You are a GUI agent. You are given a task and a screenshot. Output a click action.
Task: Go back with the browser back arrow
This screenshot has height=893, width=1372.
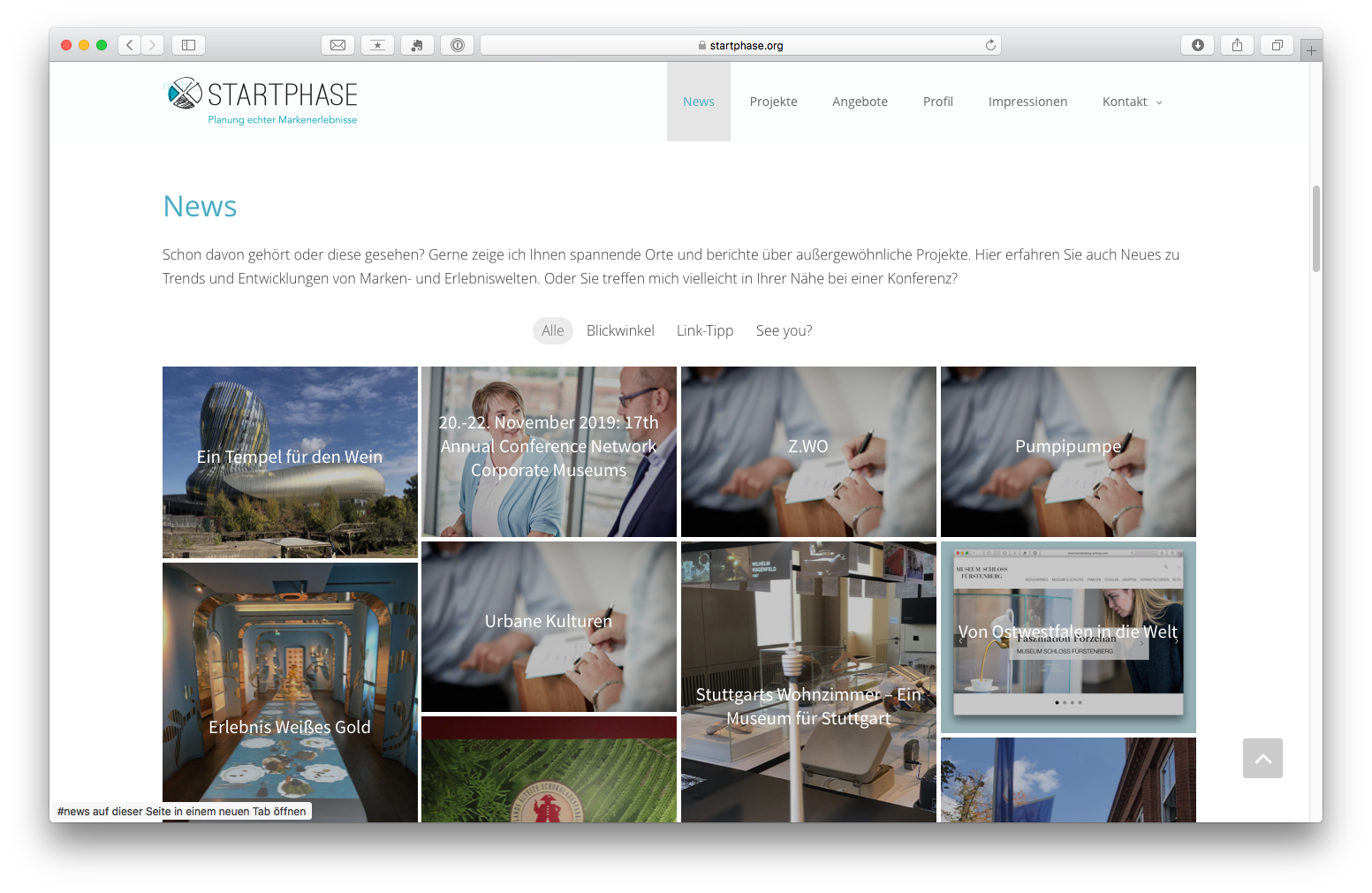[130, 45]
